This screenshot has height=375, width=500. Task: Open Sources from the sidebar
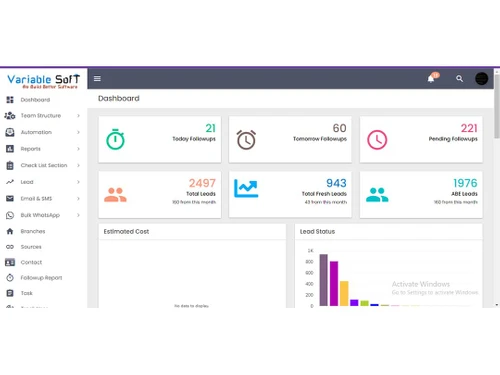pyautogui.click(x=31, y=247)
